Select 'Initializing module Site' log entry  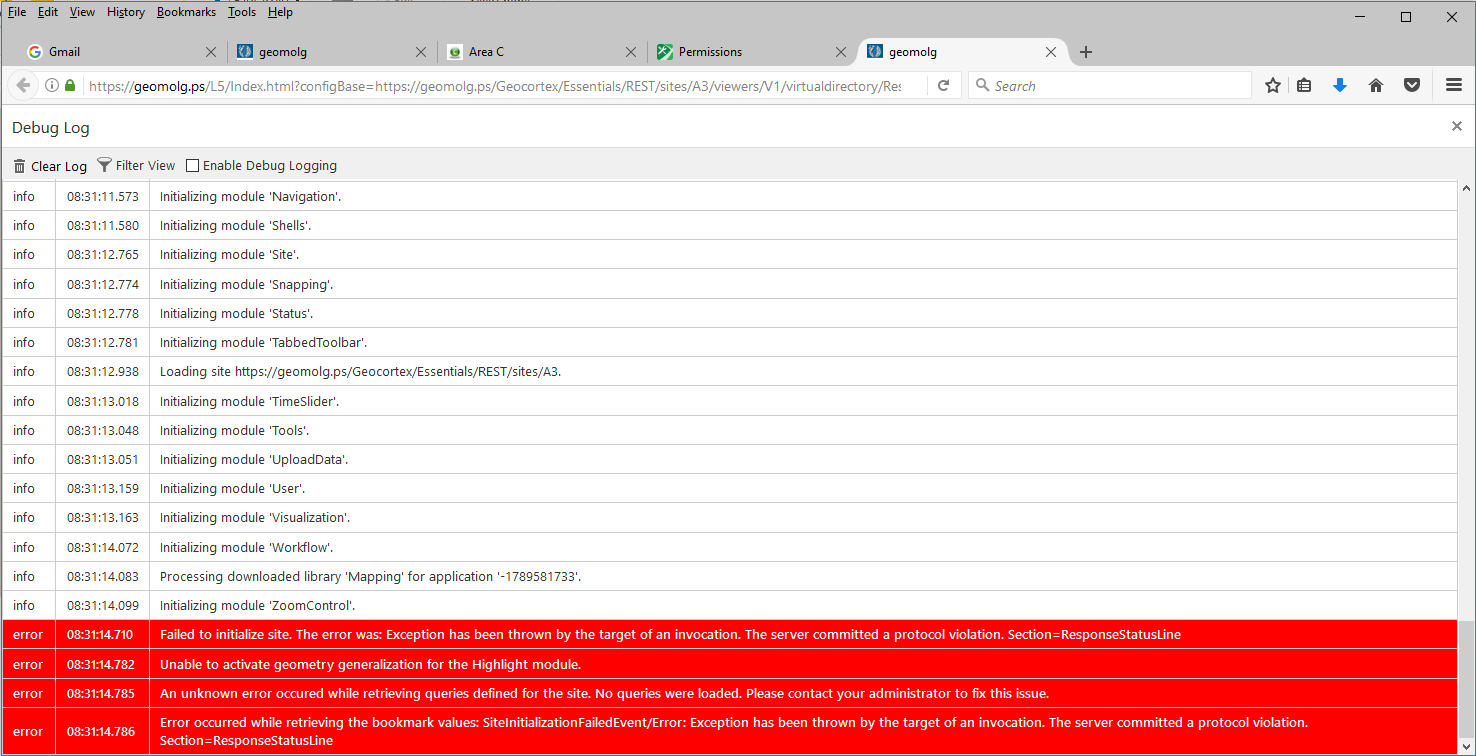tap(730, 254)
